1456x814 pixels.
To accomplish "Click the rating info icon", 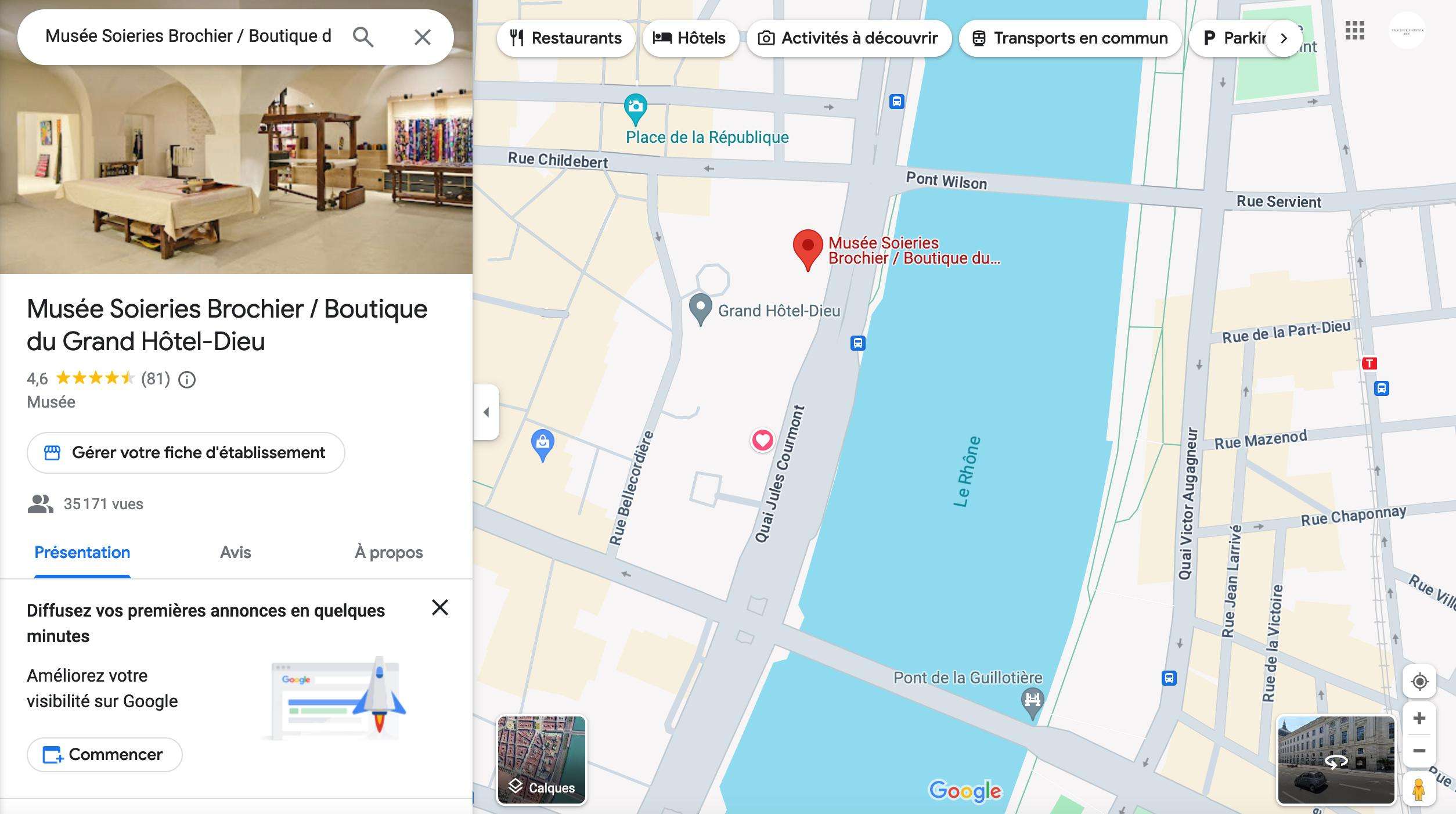I will click(x=187, y=380).
